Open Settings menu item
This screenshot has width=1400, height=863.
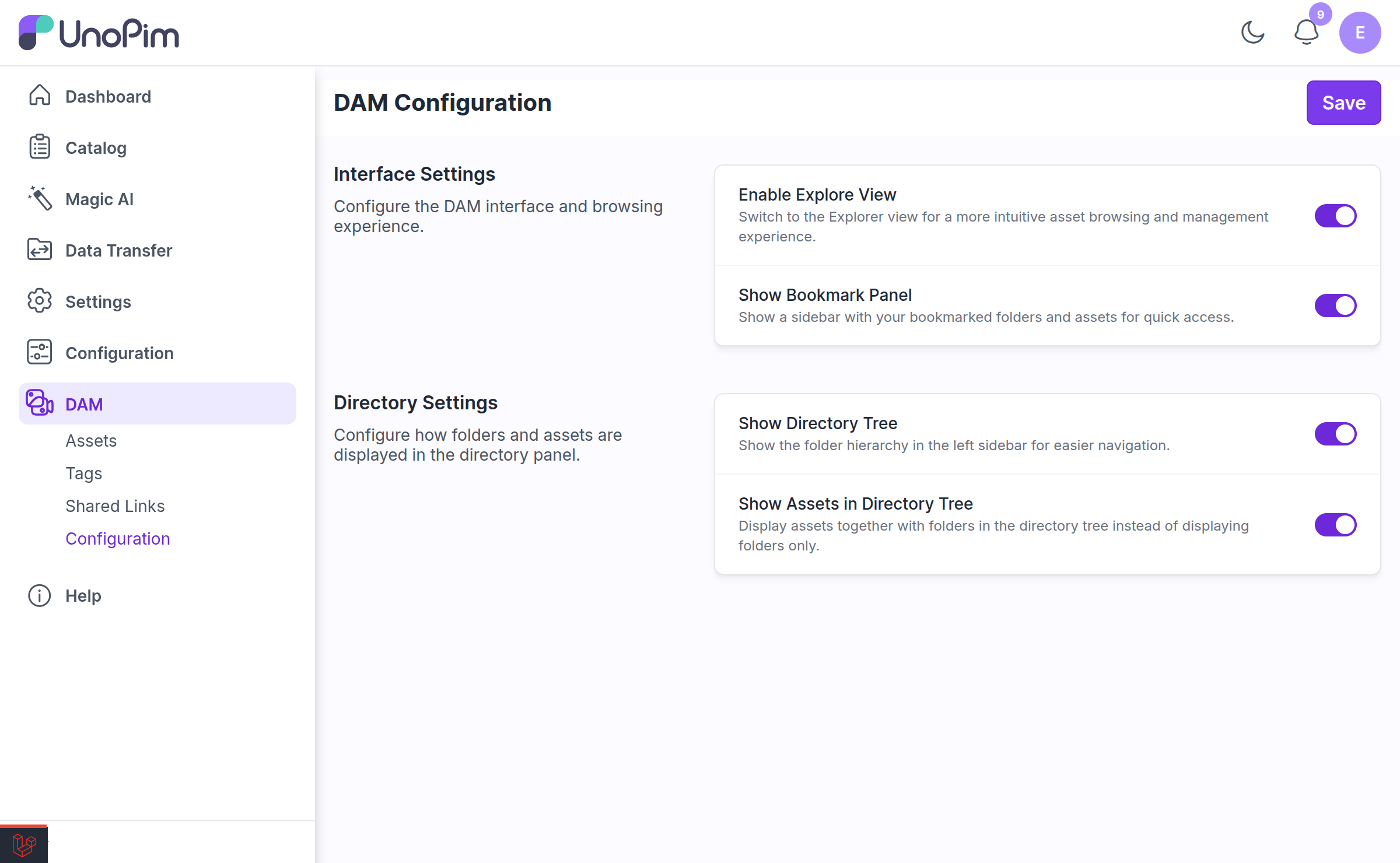[157, 301]
